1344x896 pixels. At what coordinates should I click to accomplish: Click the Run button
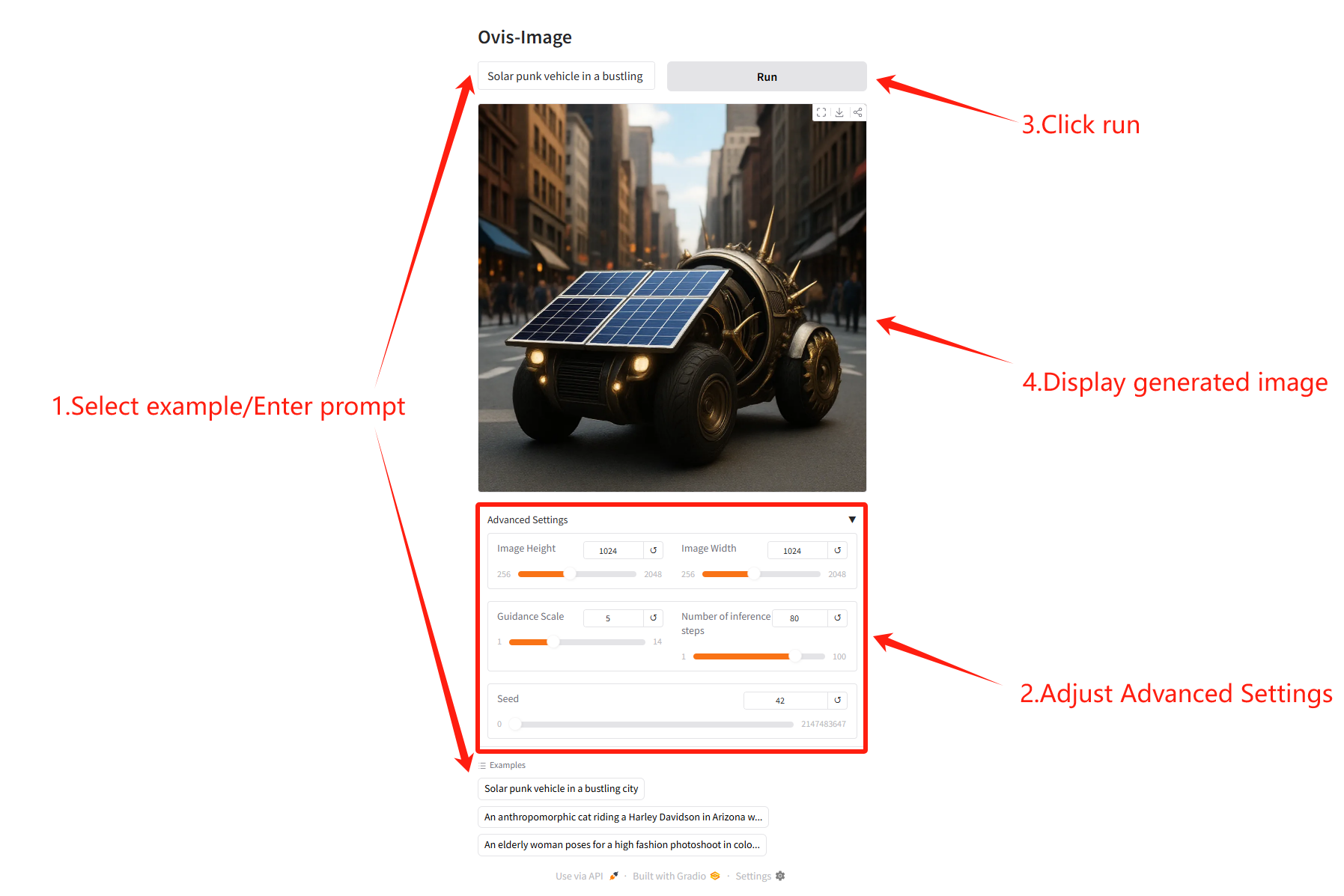pyautogui.click(x=767, y=76)
